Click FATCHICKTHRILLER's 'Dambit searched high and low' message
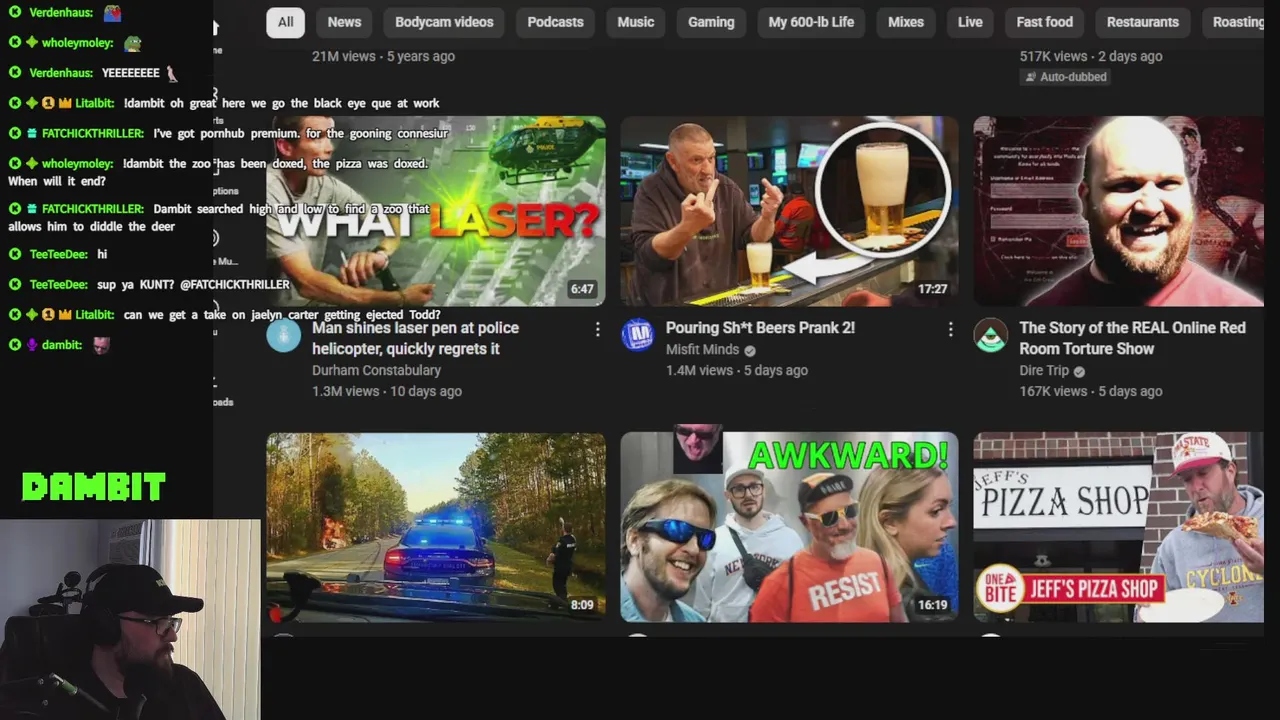1280x720 pixels. click(220, 218)
